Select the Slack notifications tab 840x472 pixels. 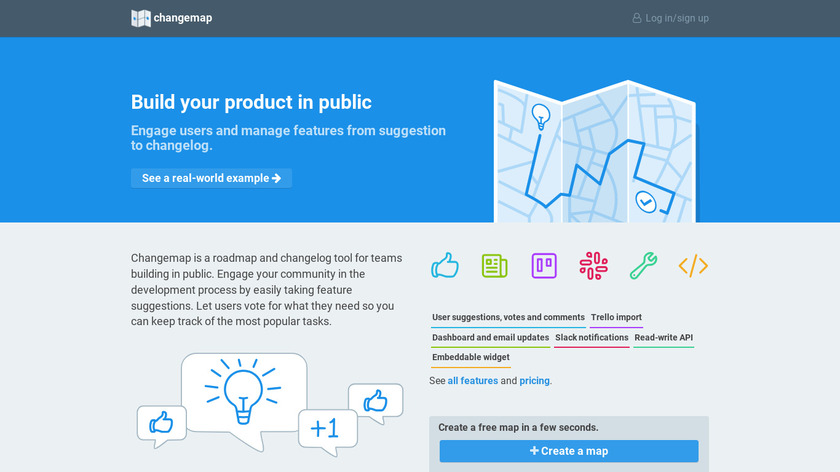click(592, 338)
